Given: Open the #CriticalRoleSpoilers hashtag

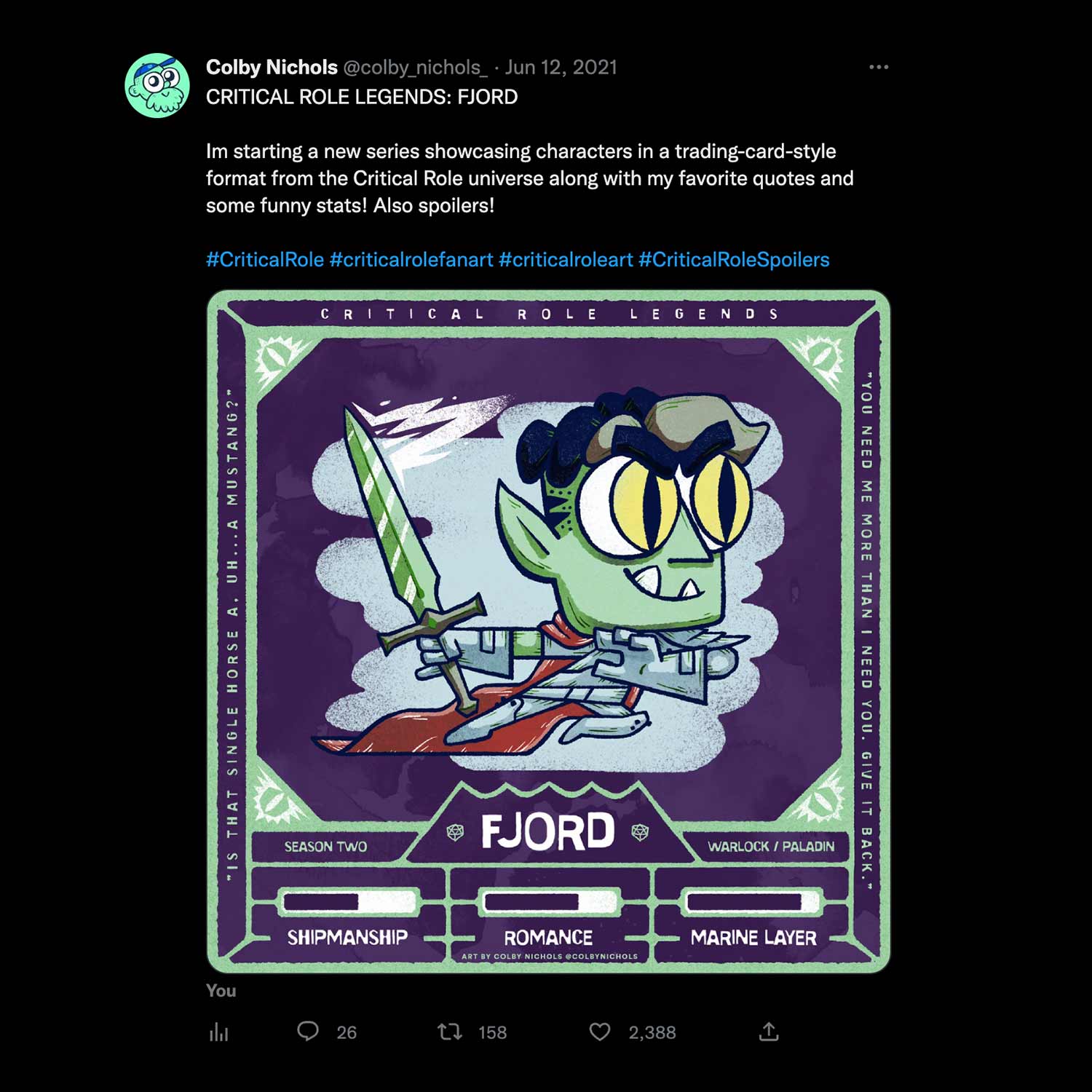Looking at the screenshot, I should pos(734,260).
